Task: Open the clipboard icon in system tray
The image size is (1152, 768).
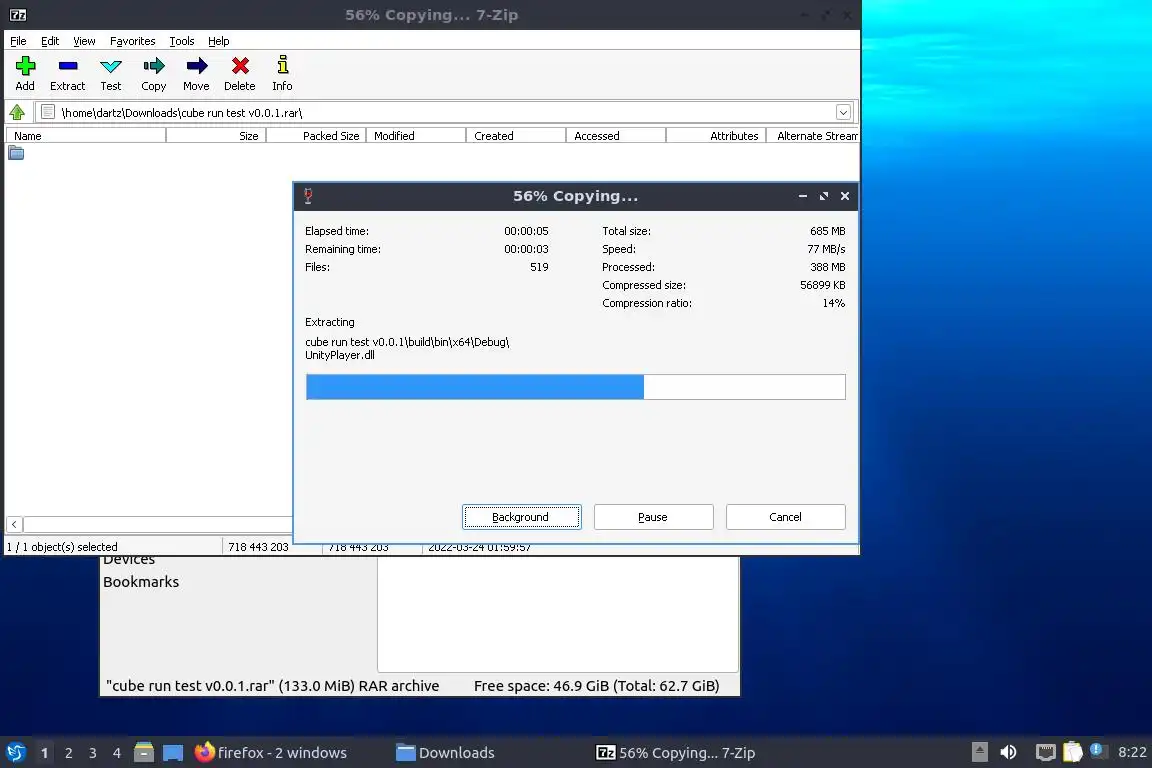Action: [1073, 752]
